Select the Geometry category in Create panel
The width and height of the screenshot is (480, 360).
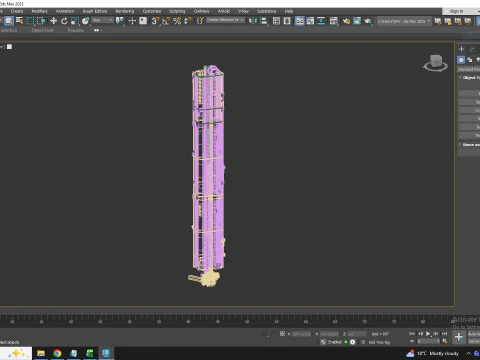pos(461,60)
